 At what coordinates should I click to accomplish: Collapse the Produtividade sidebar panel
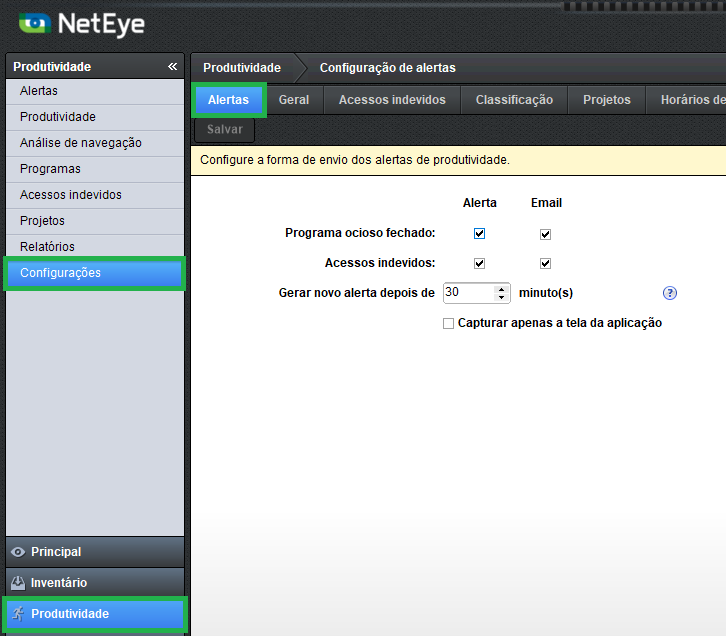pyautogui.click(x=172, y=67)
